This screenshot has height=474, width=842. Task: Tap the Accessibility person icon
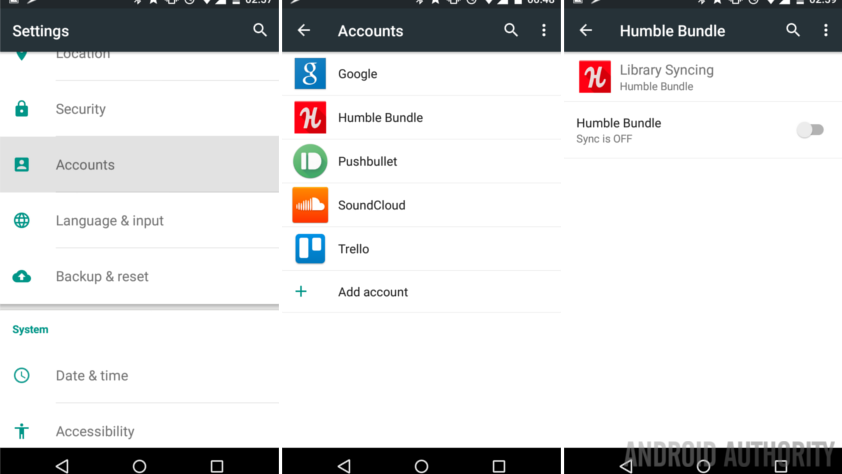pos(21,431)
